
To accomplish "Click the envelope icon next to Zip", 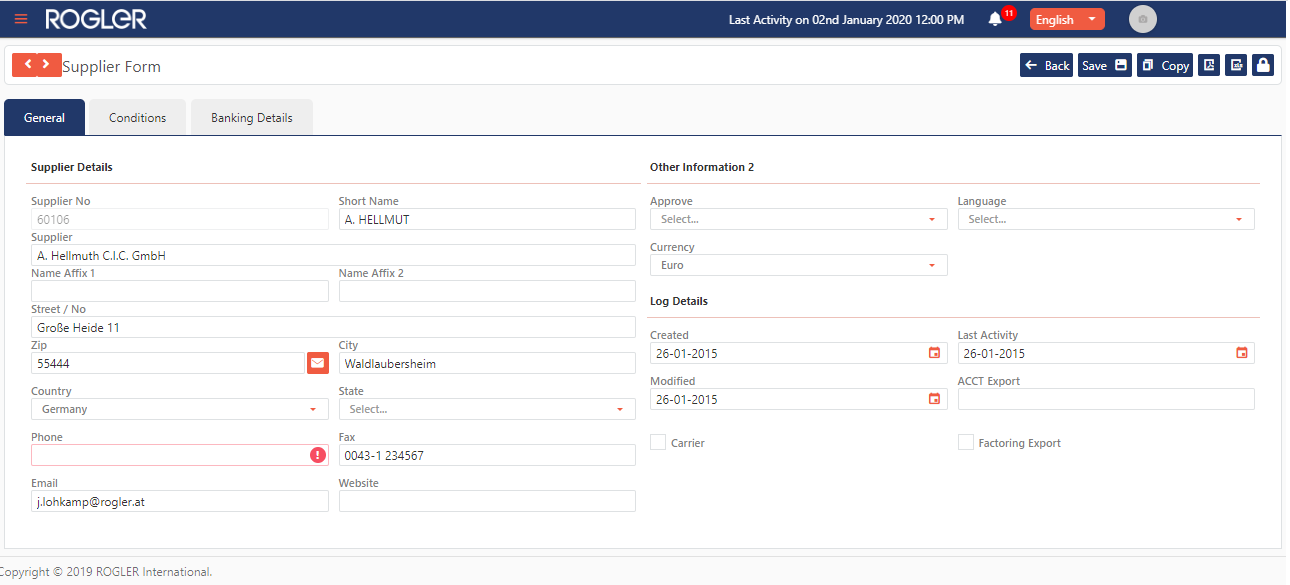I will (318, 363).
